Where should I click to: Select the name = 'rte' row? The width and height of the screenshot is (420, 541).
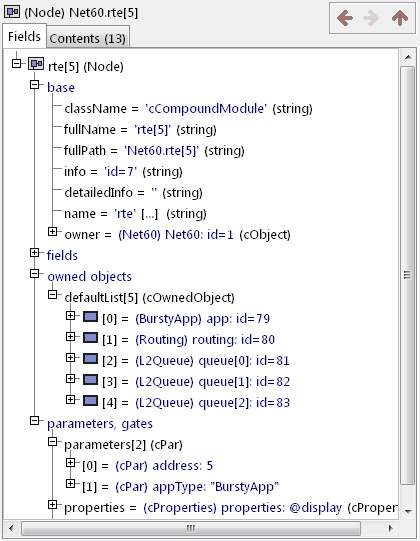135,214
